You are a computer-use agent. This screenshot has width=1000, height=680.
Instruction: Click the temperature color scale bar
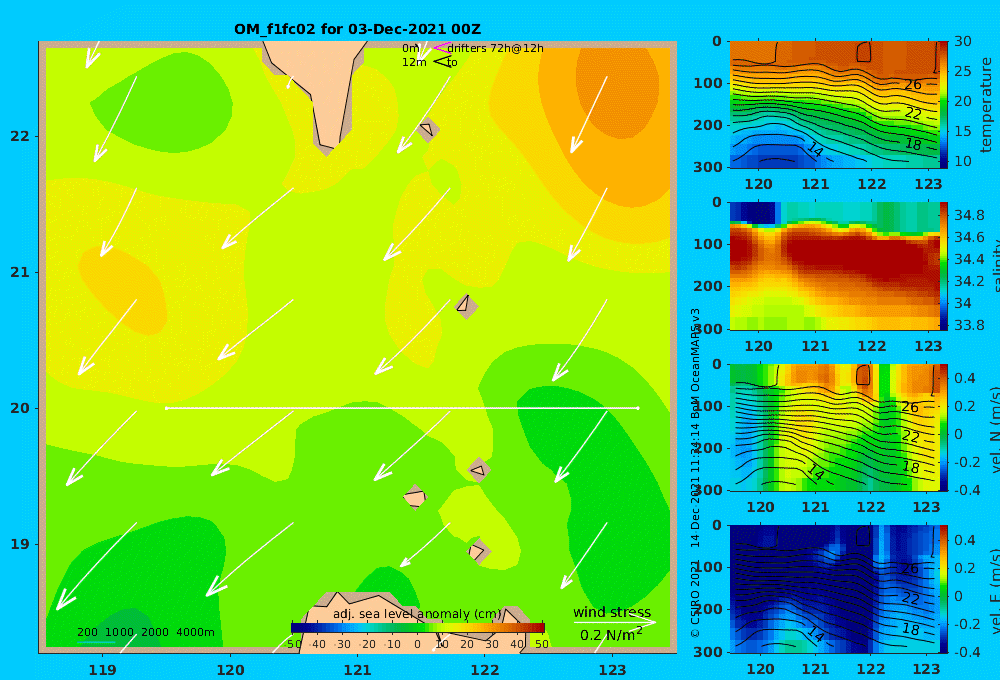[943, 104]
